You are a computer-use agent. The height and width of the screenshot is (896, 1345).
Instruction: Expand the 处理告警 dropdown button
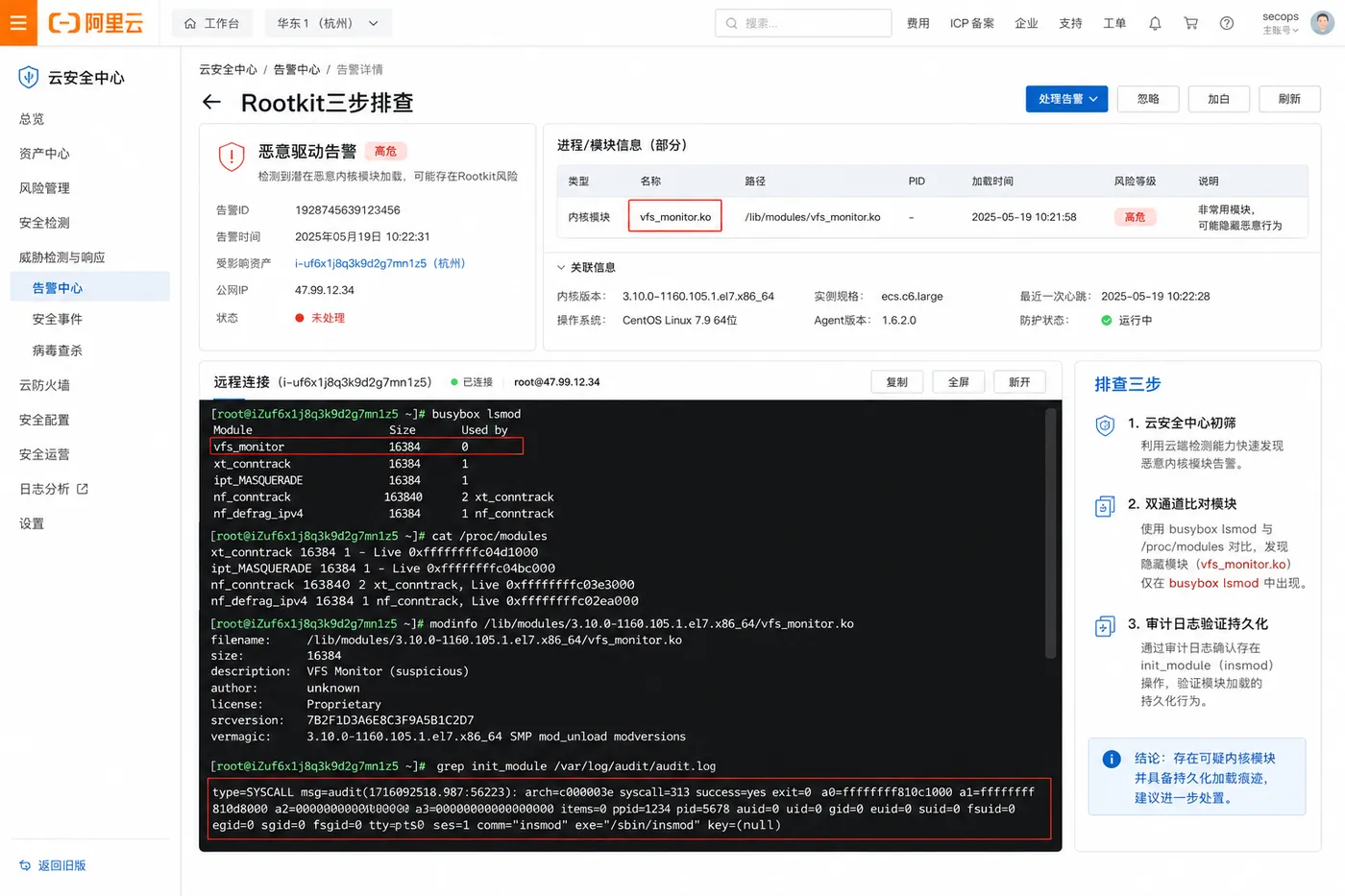(1066, 99)
